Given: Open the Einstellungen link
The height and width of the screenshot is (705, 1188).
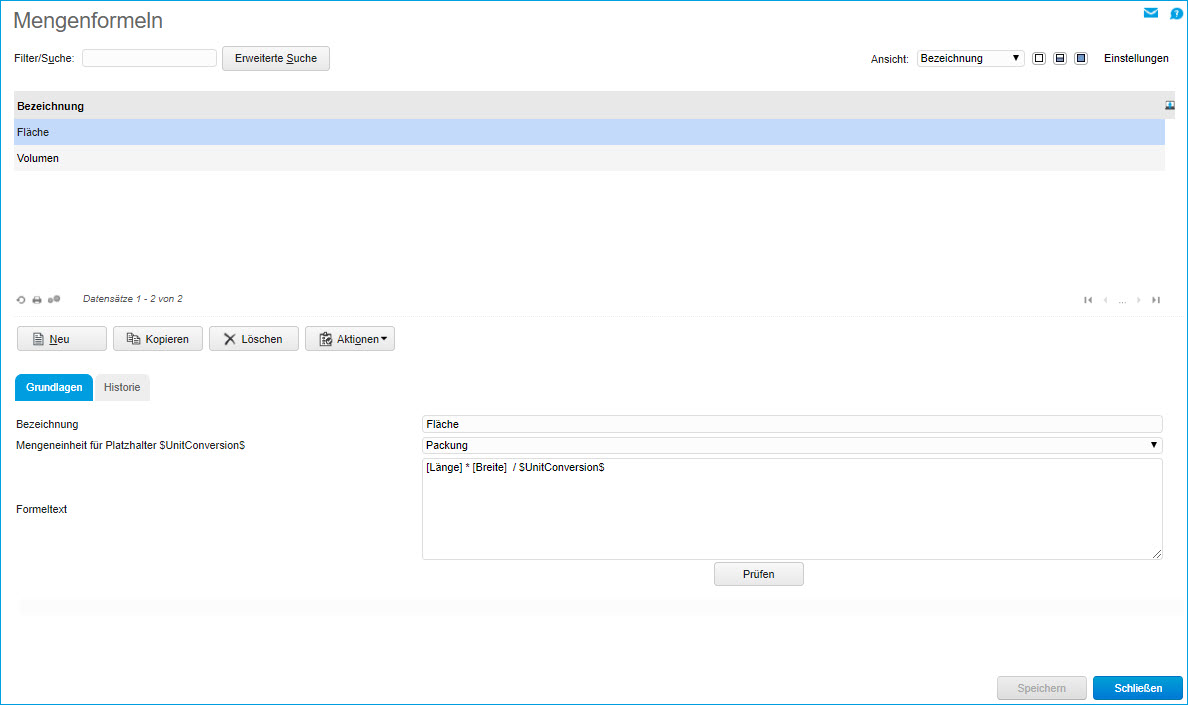Looking at the screenshot, I should click(x=1136, y=59).
